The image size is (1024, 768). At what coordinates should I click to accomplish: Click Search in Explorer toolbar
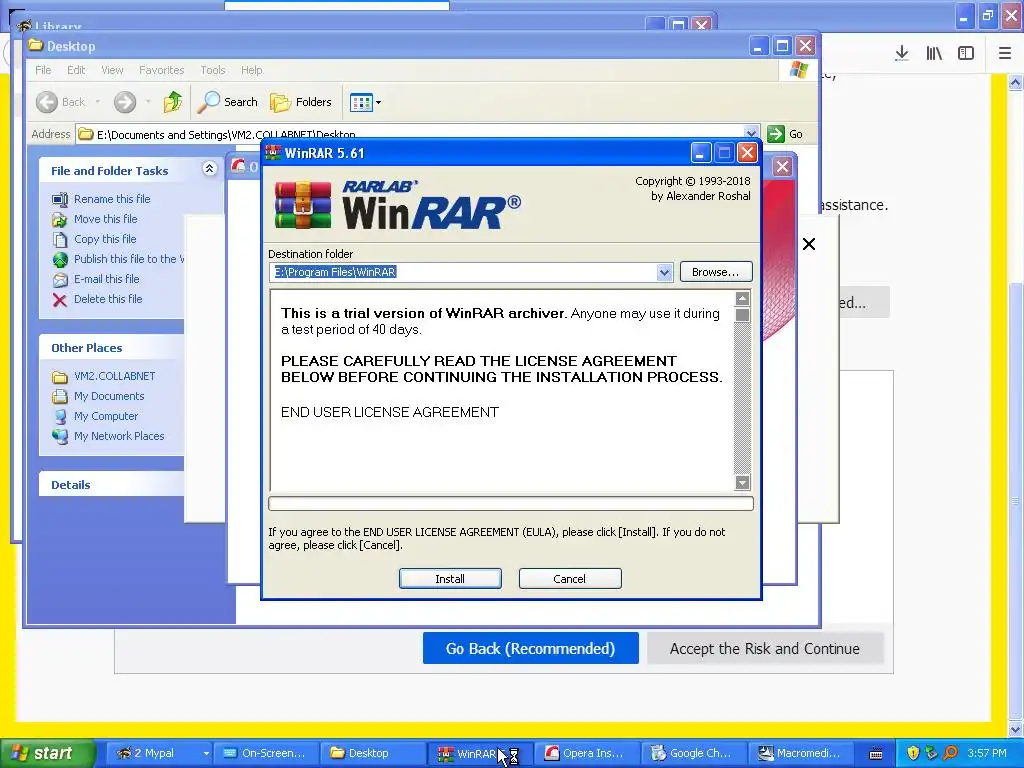click(x=227, y=102)
